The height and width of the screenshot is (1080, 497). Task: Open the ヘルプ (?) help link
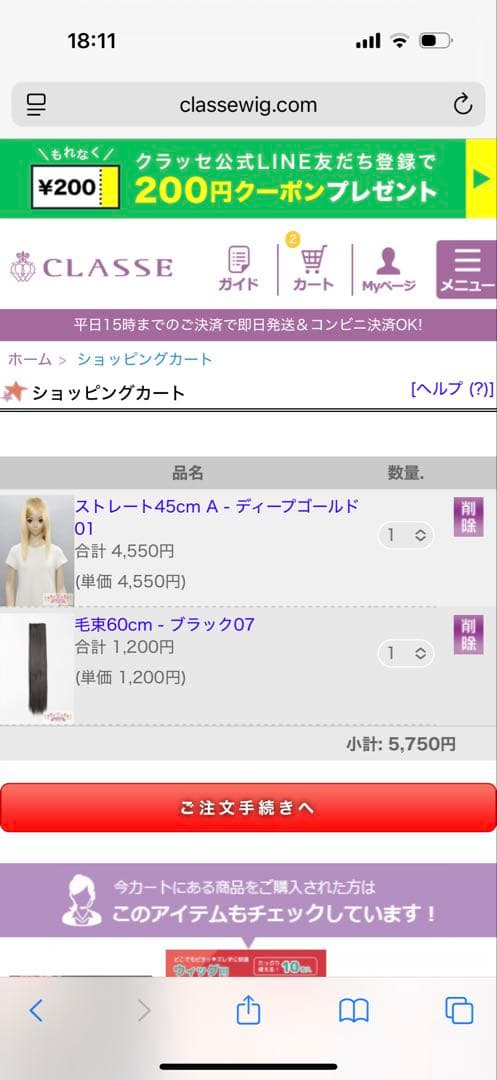[452, 389]
